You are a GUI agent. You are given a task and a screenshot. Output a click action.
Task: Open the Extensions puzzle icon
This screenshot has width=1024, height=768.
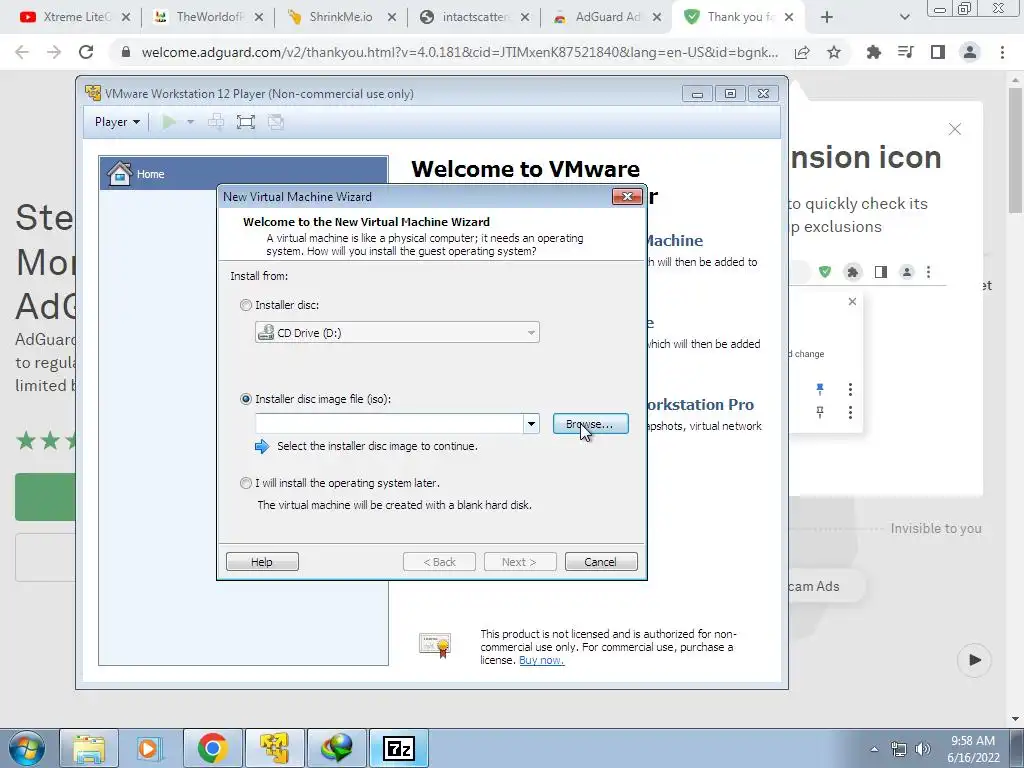[873, 52]
